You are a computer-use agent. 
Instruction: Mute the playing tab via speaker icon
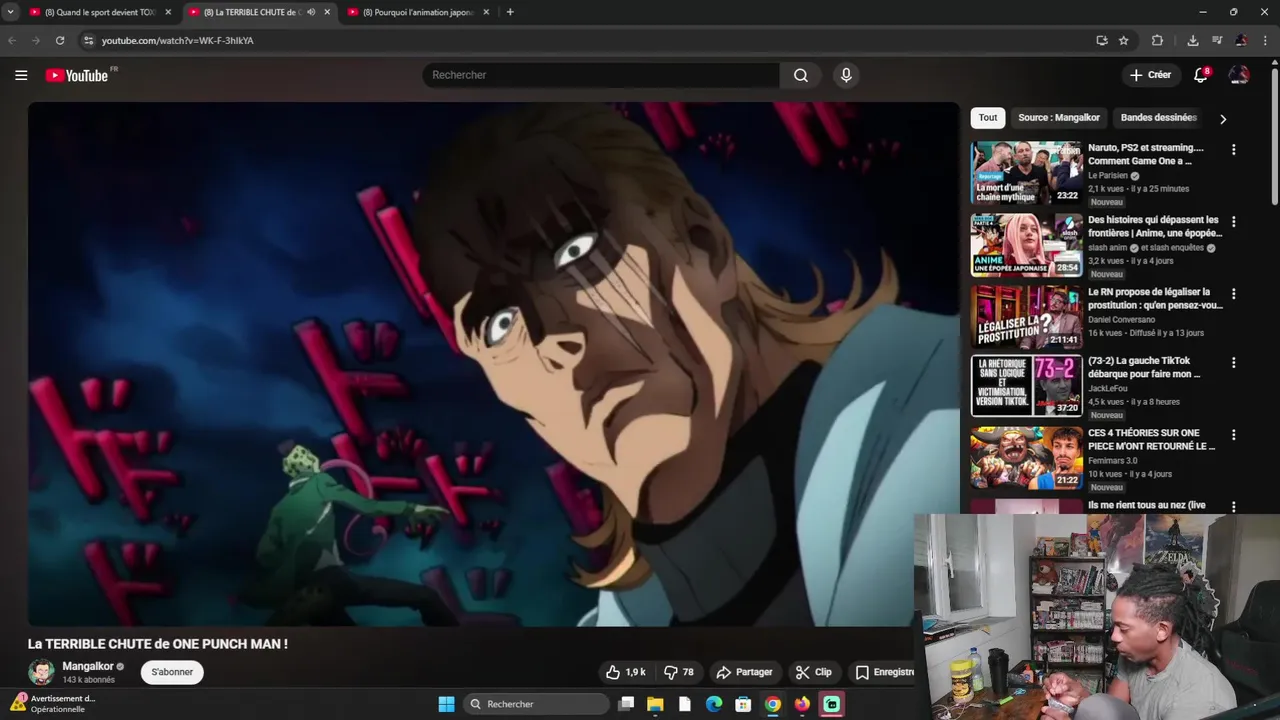311,12
